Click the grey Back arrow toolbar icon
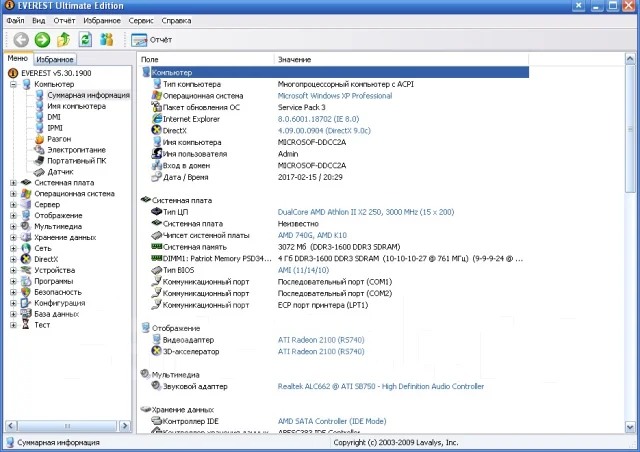The height and width of the screenshot is (452, 640). [21, 40]
